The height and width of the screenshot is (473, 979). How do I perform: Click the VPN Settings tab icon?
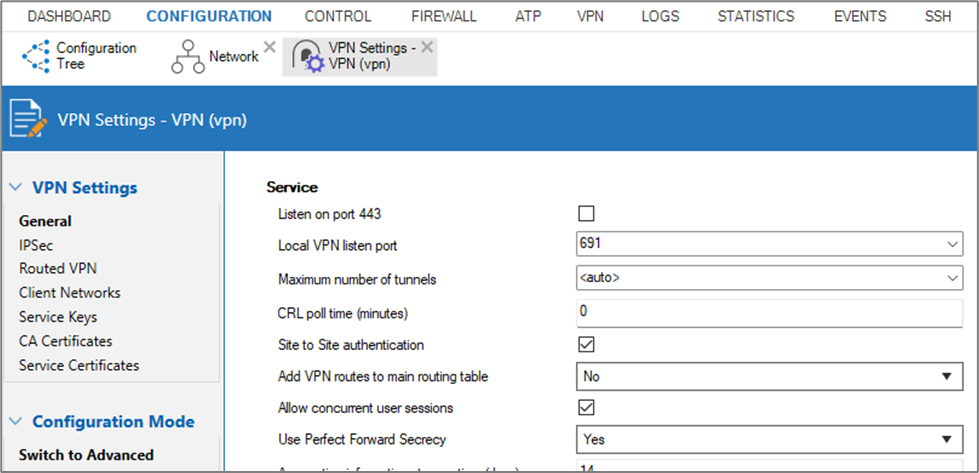pos(307,58)
